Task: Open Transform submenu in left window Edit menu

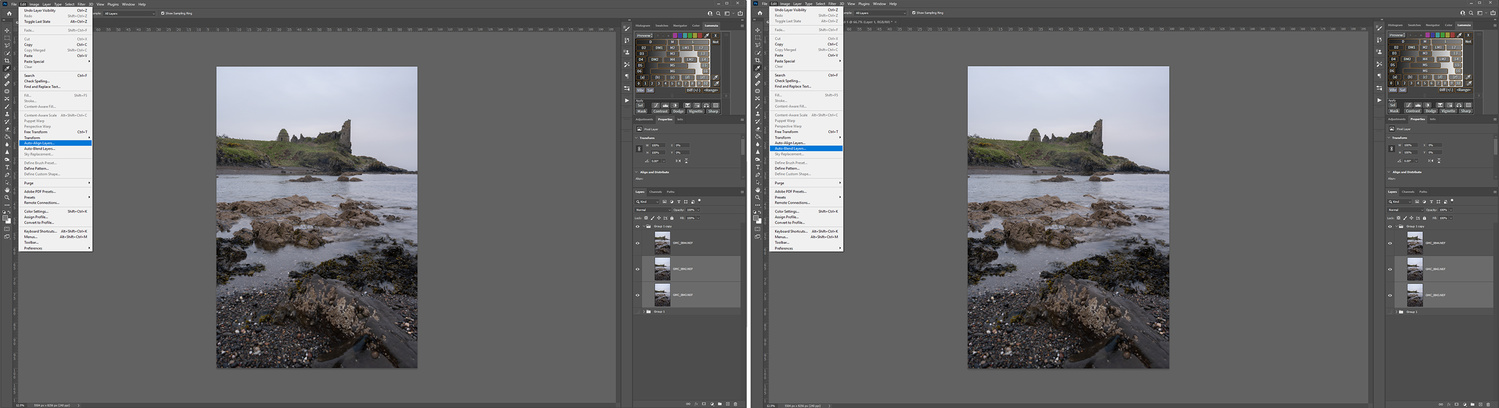Action: click(x=56, y=137)
